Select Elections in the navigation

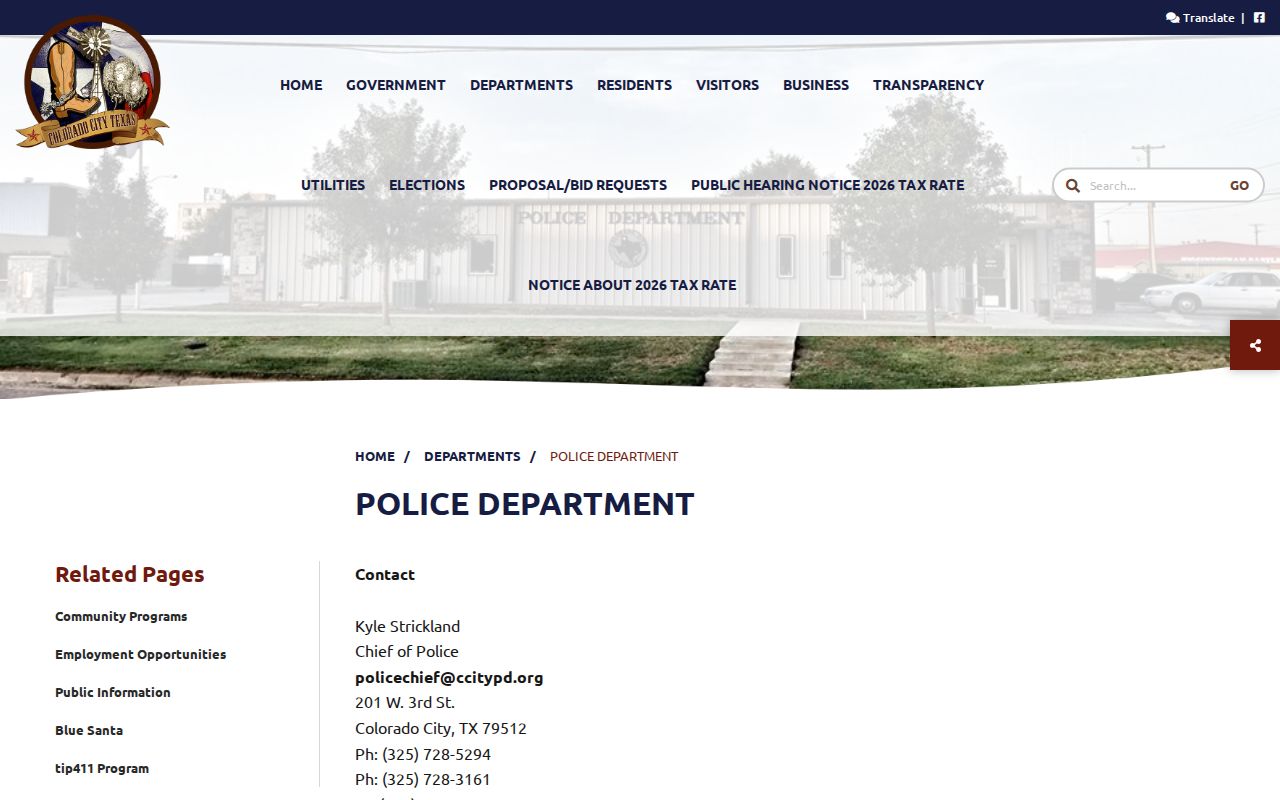coord(427,185)
